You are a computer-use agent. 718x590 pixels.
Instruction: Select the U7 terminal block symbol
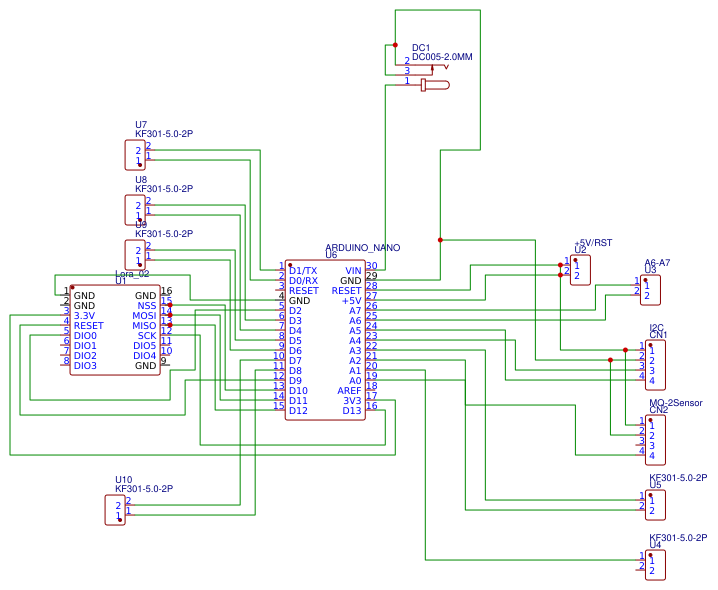tap(135, 155)
